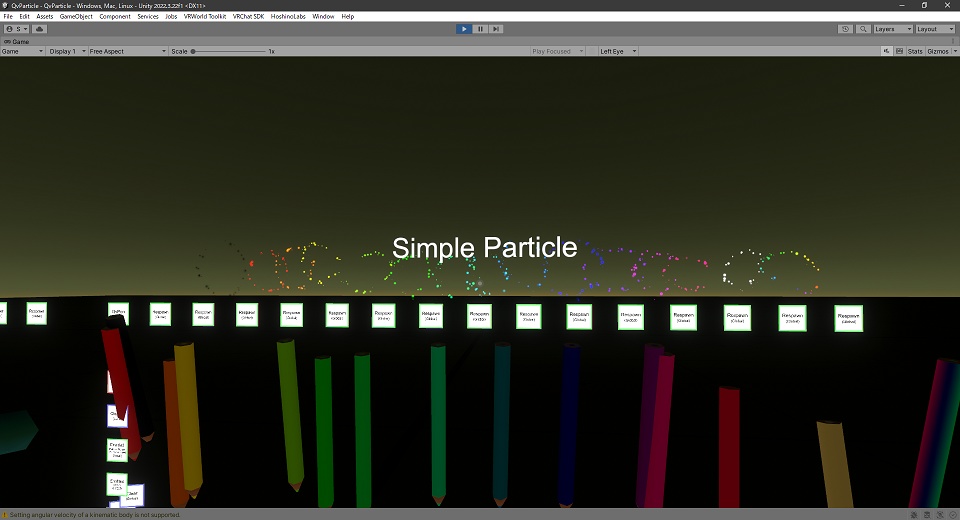Open the Display 1 dropdown

point(67,51)
